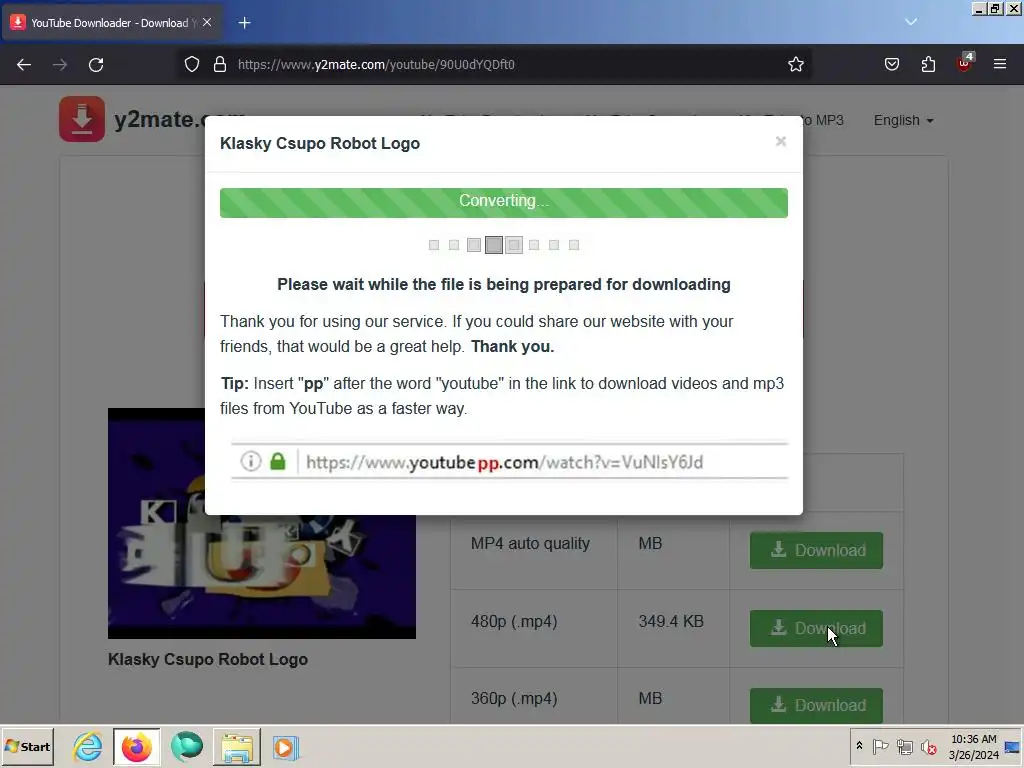Reload the y2mate page
Image resolution: width=1024 pixels, height=768 pixels.
coord(96,65)
